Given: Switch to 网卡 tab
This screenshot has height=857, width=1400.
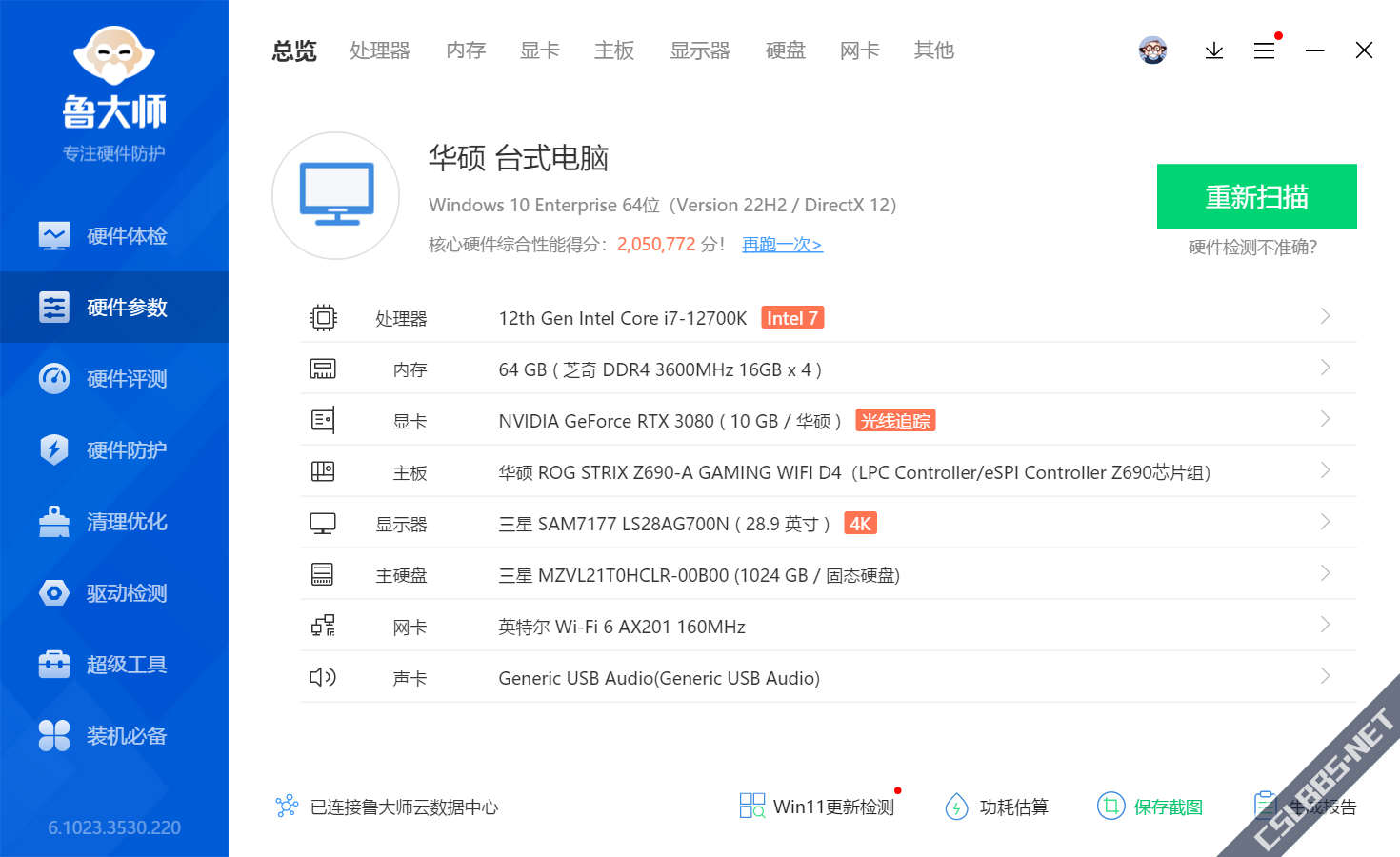Looking at the screenshot, I should tap(860, 50).
